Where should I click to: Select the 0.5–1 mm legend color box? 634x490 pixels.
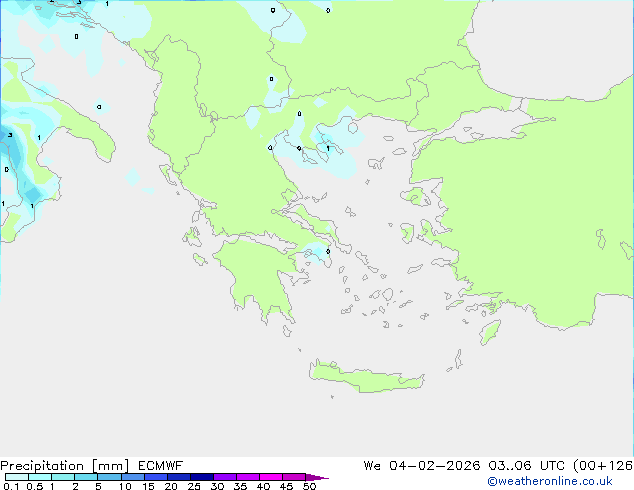(40, 477)
